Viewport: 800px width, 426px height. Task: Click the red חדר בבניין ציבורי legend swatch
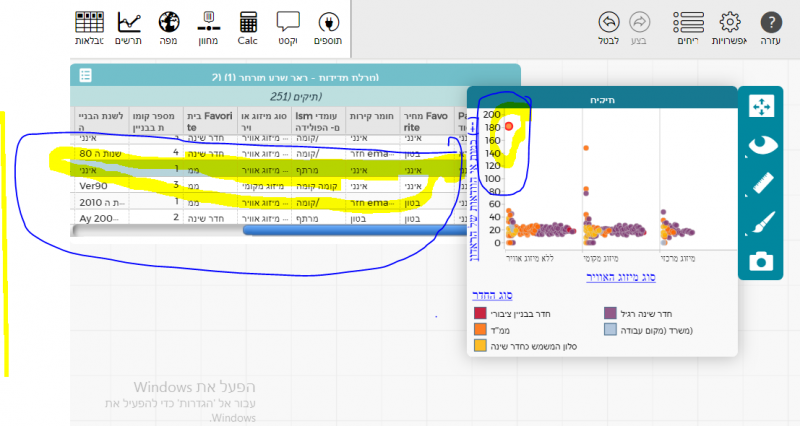pos(480,314)
